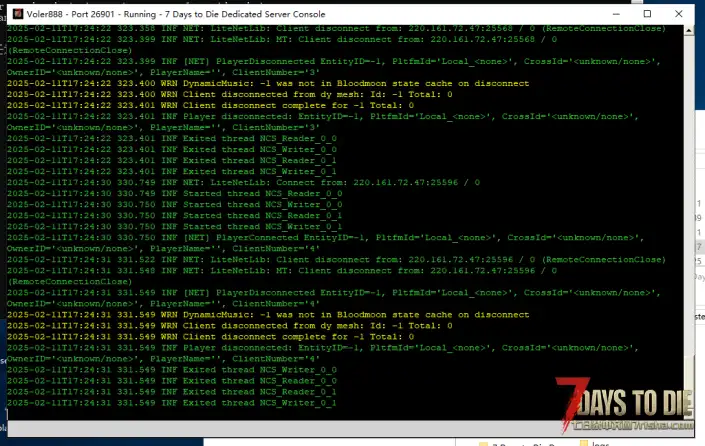Click the 323.401 'Player disconnected' INF line
Image resolution: width=705 pixels, height=446 pixels.
click(323, 122)
